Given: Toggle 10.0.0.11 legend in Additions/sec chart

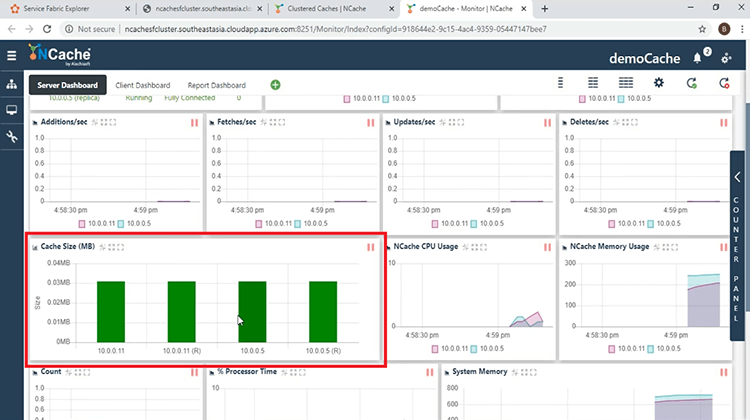Looking at the screenshot, I should pos(97,223).
